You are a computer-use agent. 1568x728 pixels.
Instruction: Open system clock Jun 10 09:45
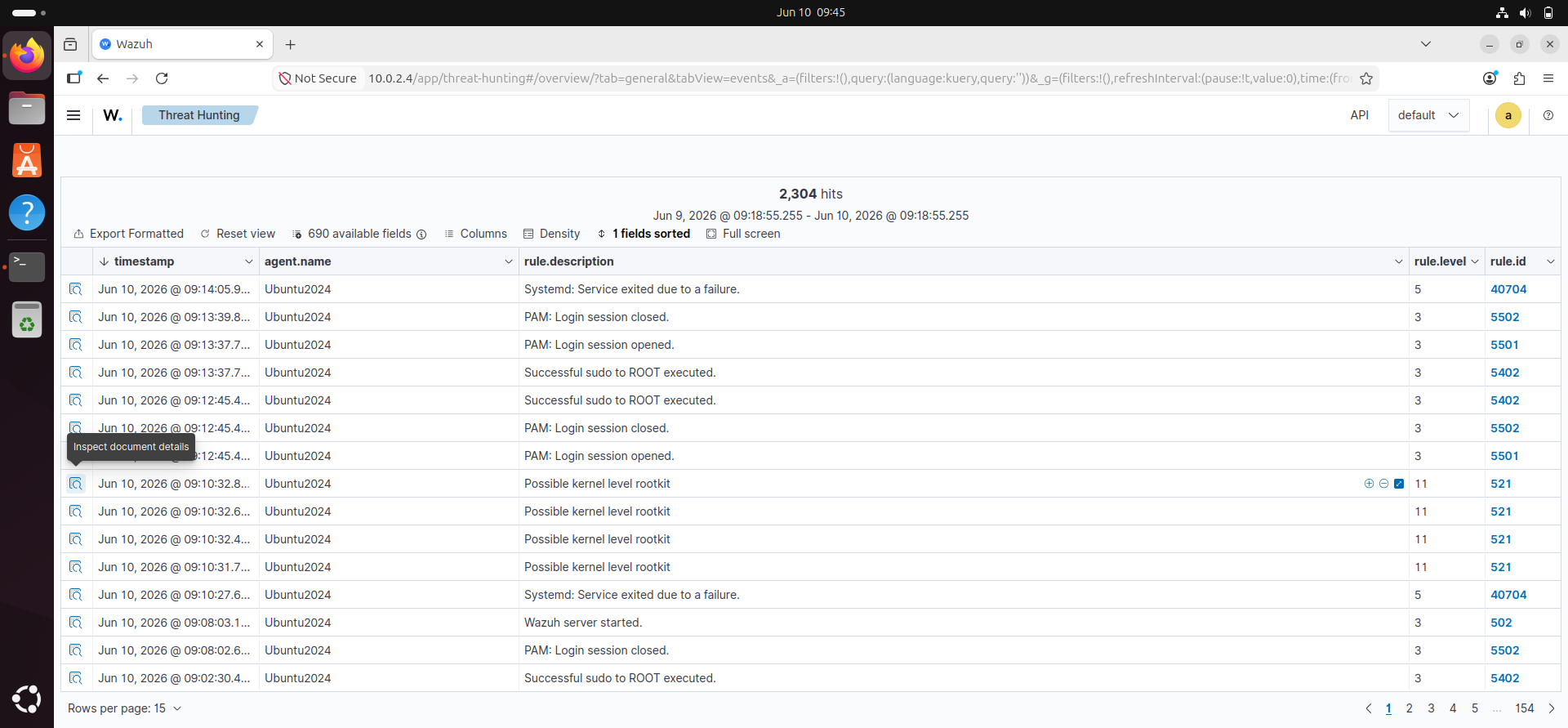(810, 12)
